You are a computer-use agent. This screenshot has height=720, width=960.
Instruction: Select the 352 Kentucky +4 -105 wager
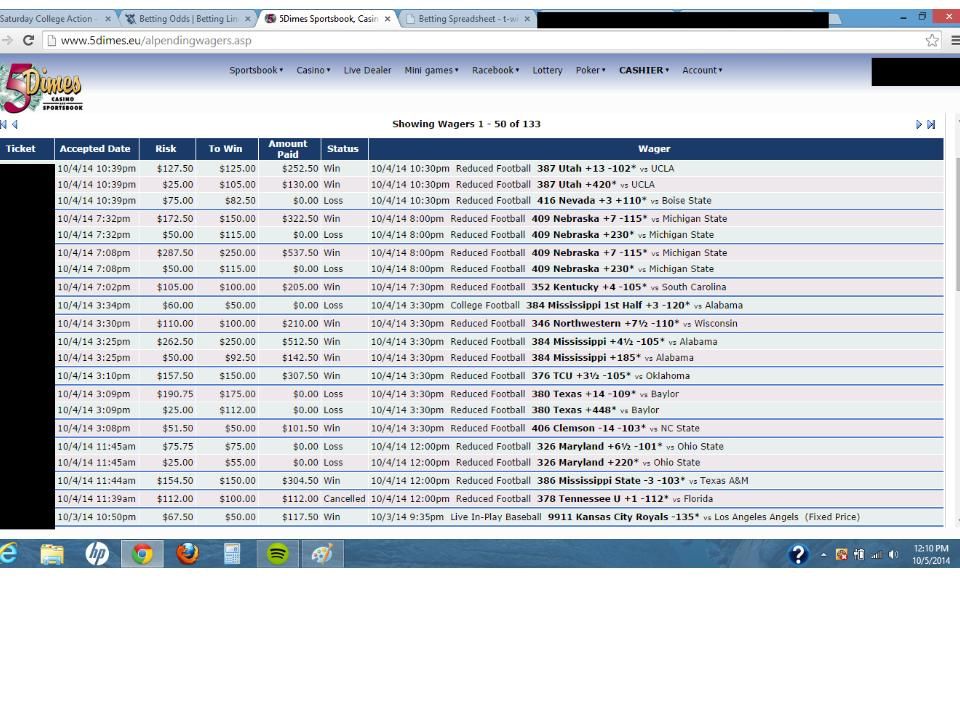pos(589,287)
